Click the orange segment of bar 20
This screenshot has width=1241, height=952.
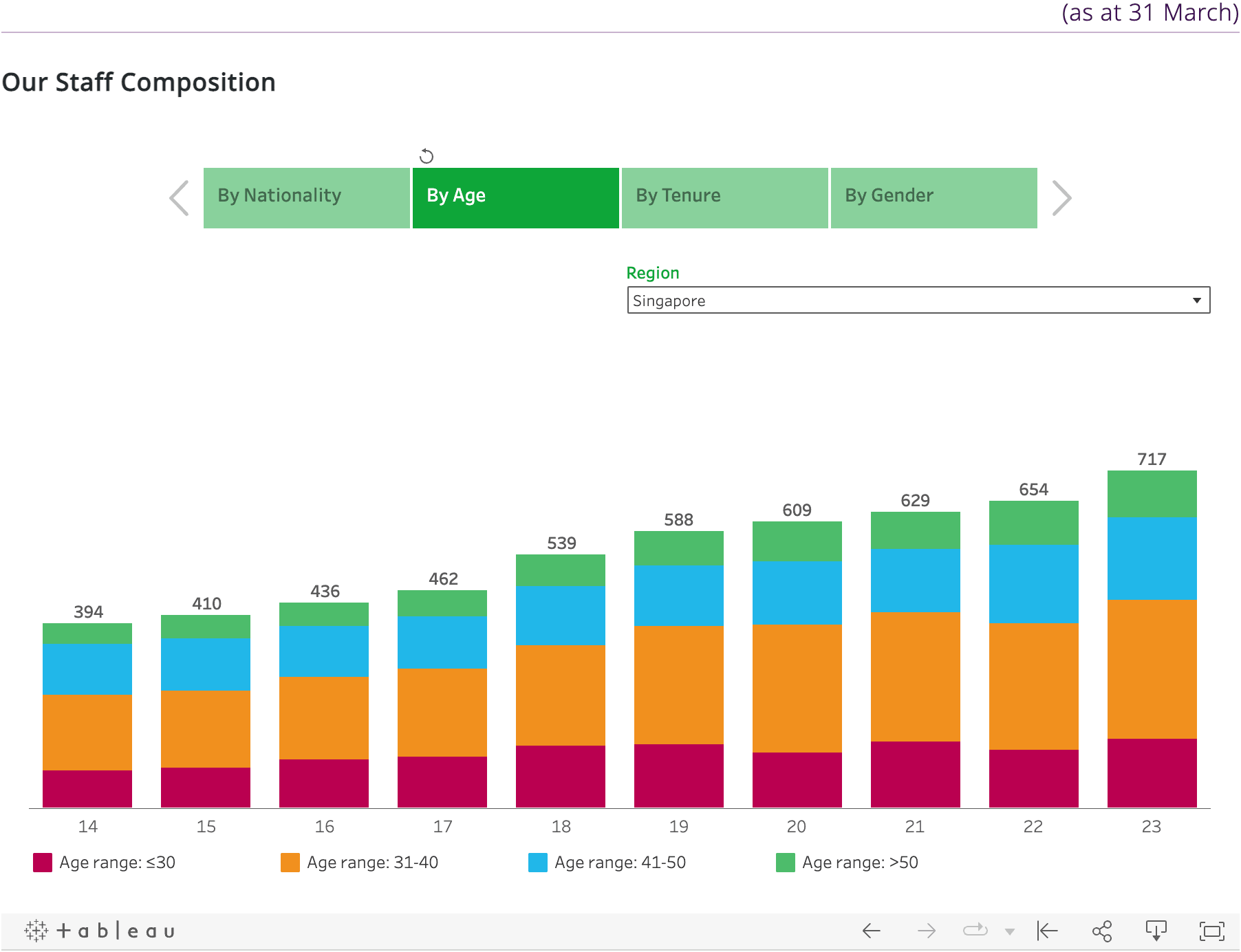[797, 689]
